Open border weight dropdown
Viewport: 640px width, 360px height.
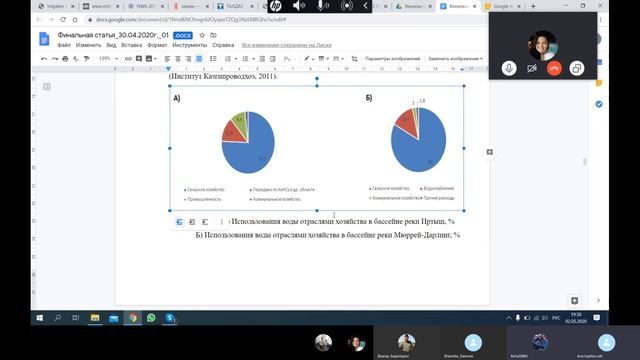tap(324, 59)
